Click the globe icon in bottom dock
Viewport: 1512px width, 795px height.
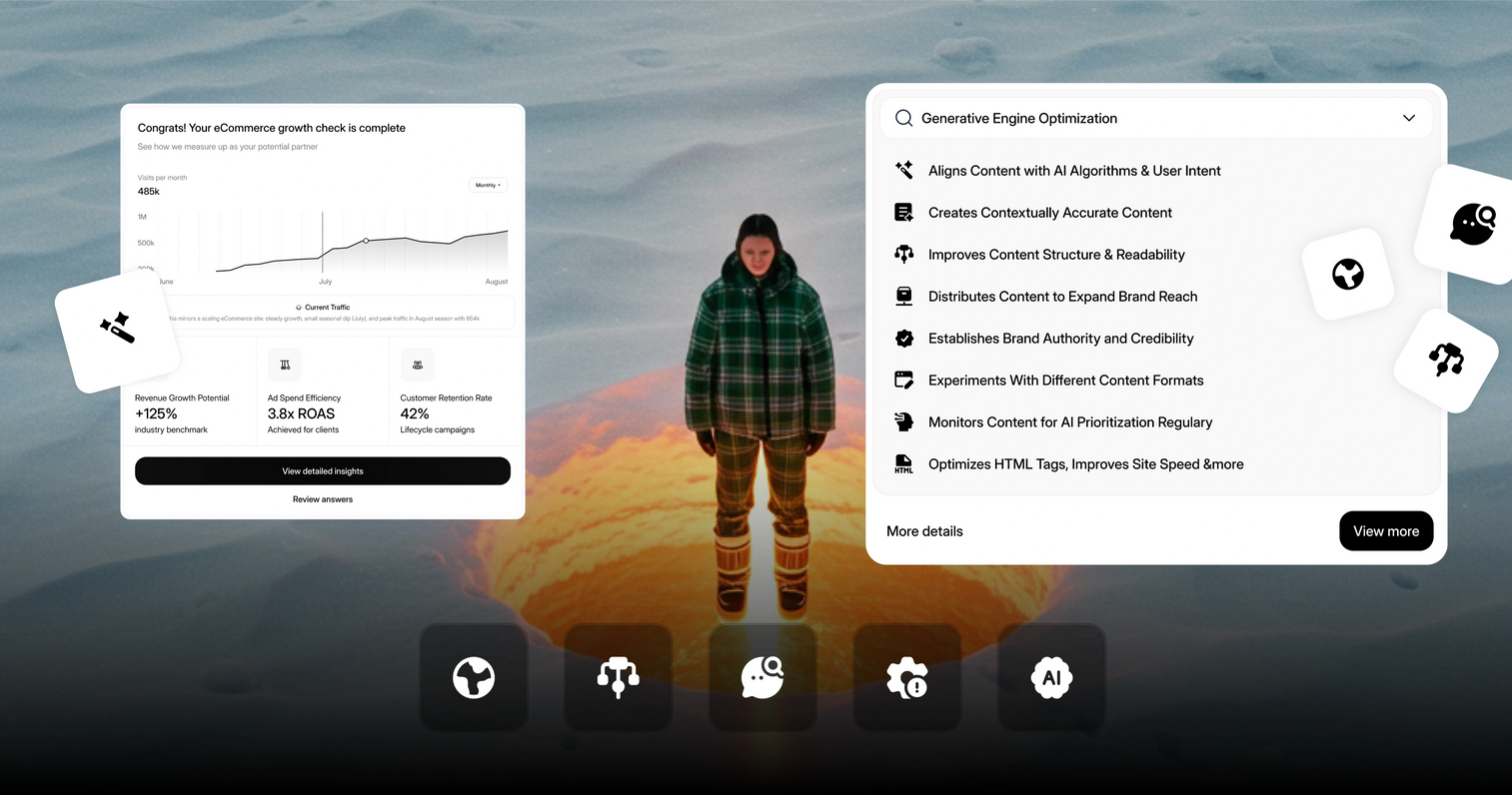pos(474,678)
